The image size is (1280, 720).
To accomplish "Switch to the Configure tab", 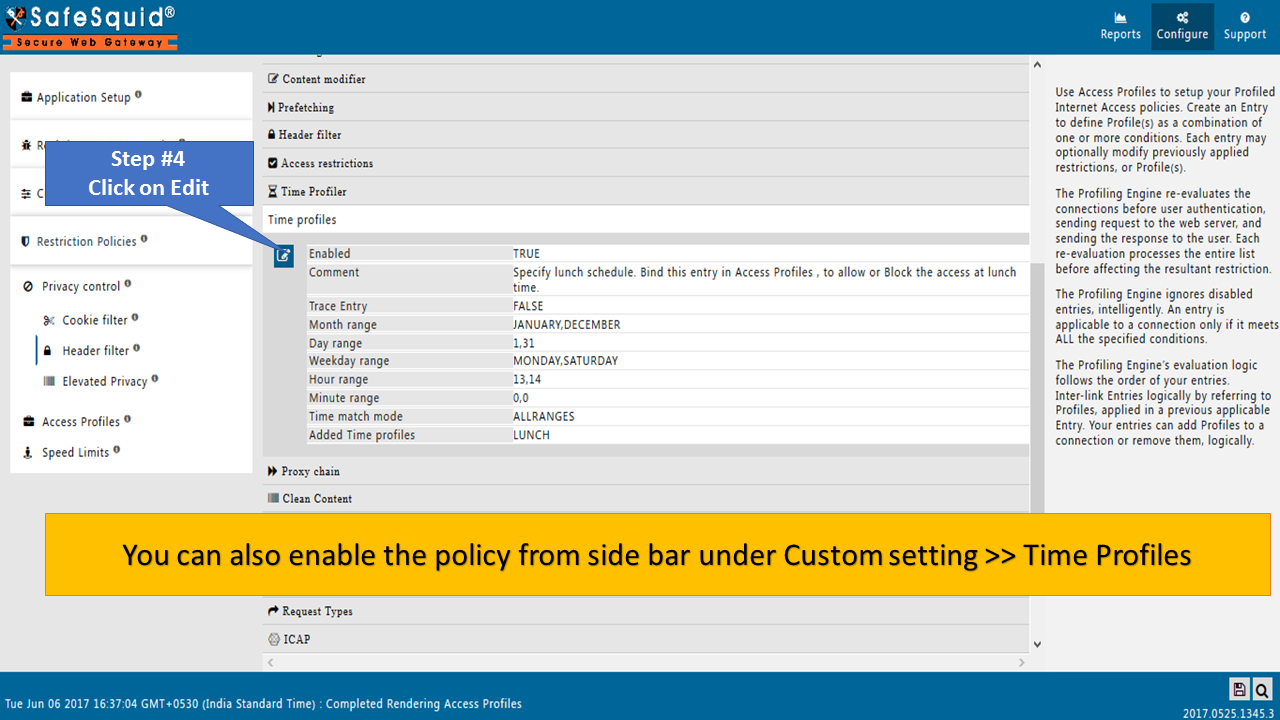I will (x=1182, y=27).
